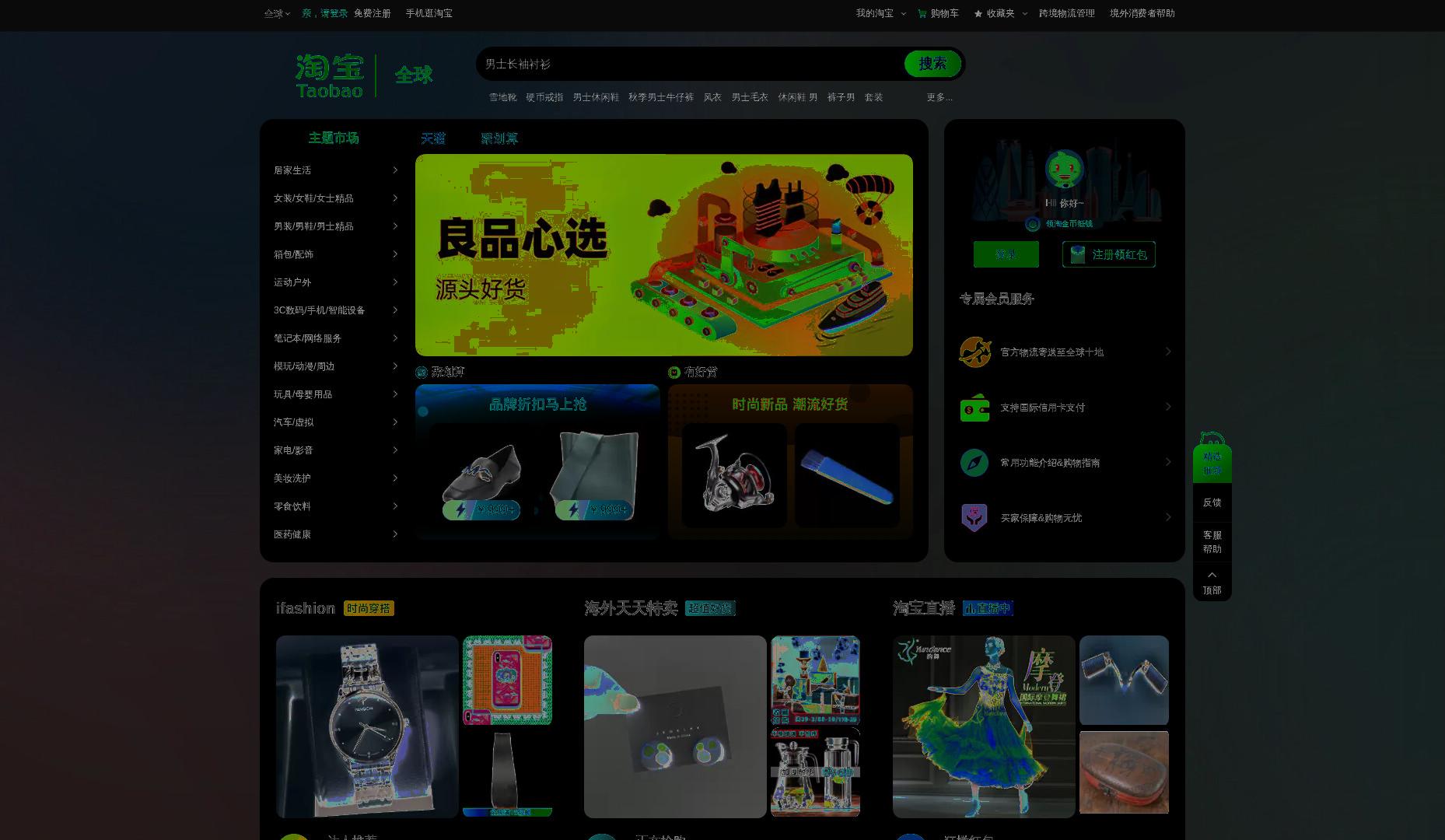
Task: Expand the 女装/女鞋/女士精品 category
Action: coord(336,198)
